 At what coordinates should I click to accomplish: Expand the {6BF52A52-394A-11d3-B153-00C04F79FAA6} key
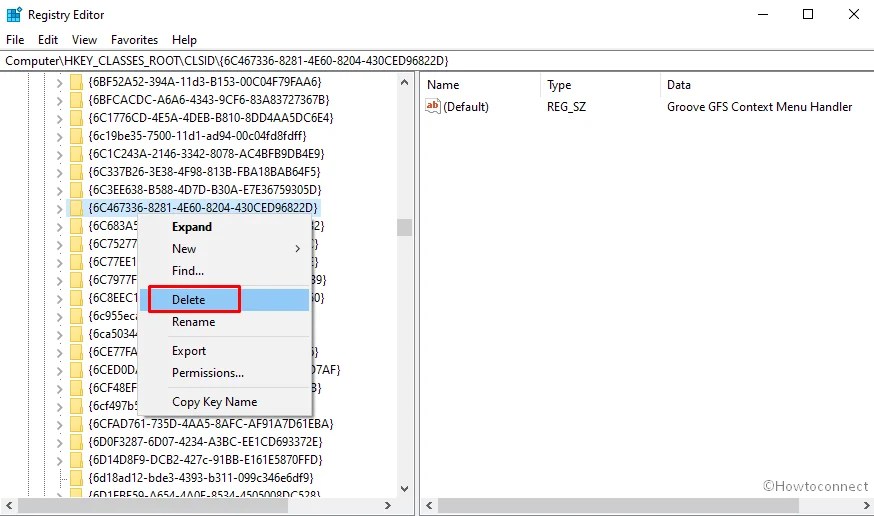(x=60, y=84)
